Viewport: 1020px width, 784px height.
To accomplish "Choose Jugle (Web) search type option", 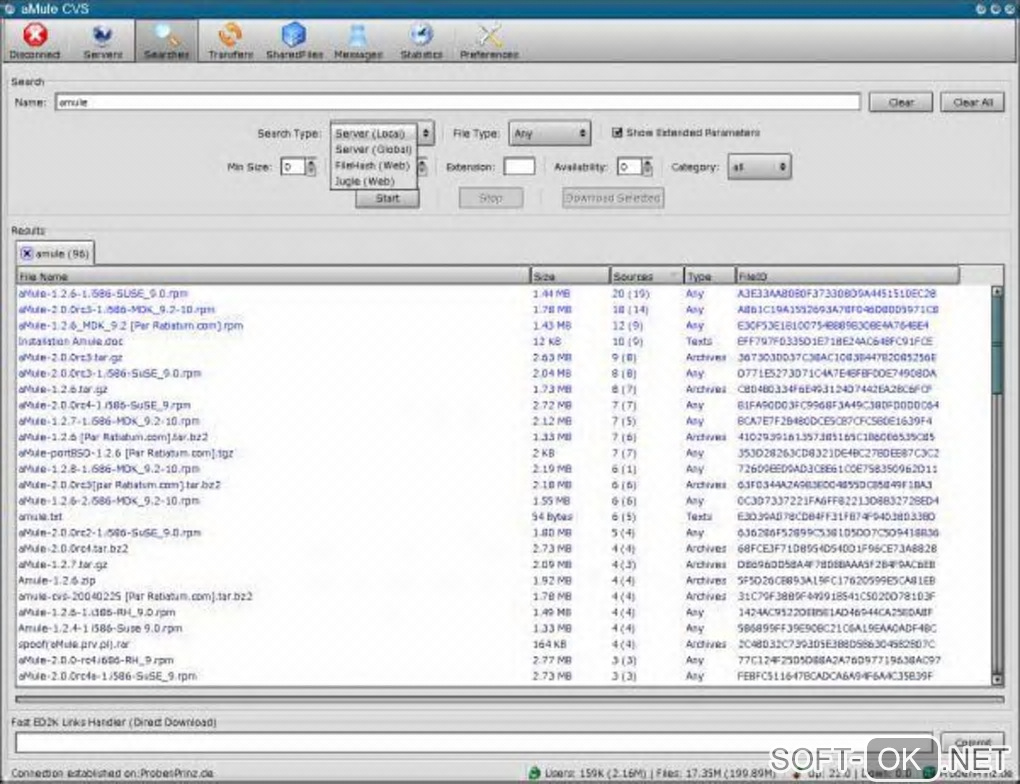I will point(364,182).
